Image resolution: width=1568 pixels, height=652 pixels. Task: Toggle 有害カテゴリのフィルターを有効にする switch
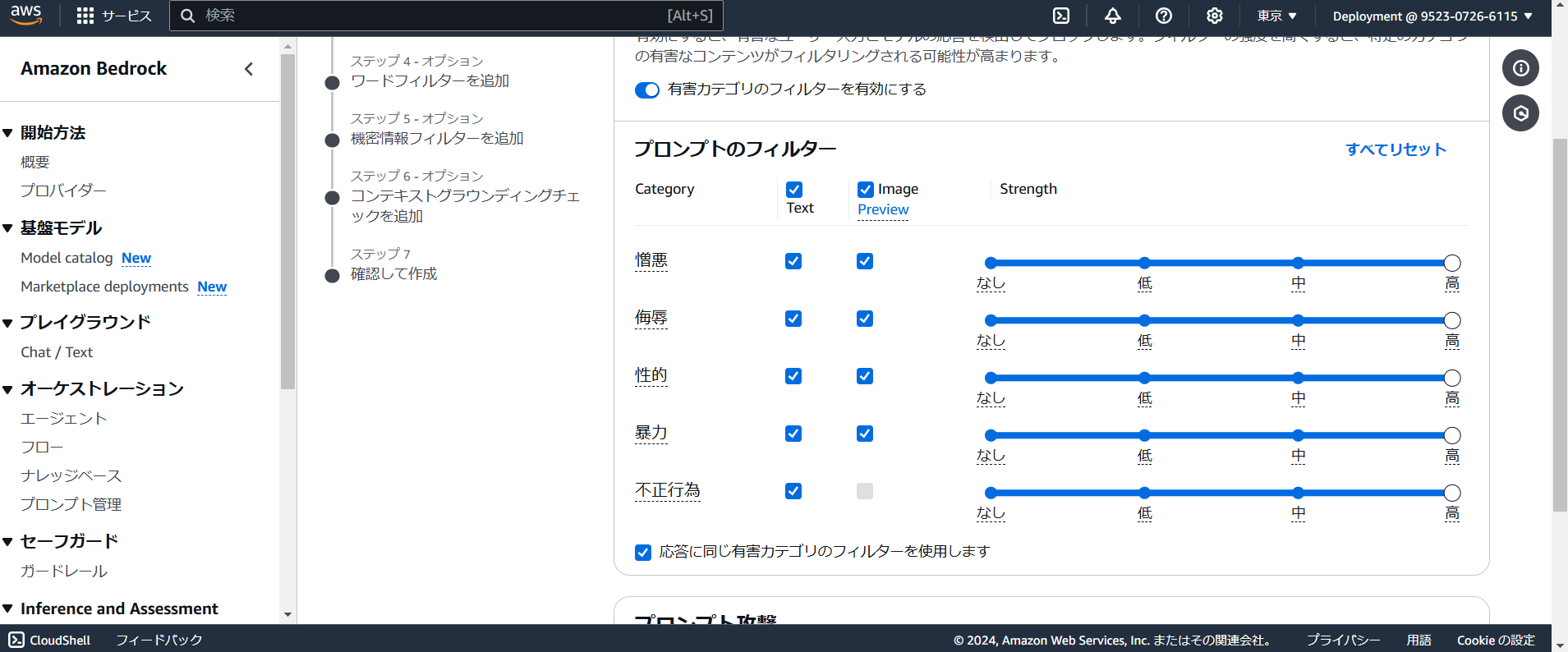pos(647,90)
